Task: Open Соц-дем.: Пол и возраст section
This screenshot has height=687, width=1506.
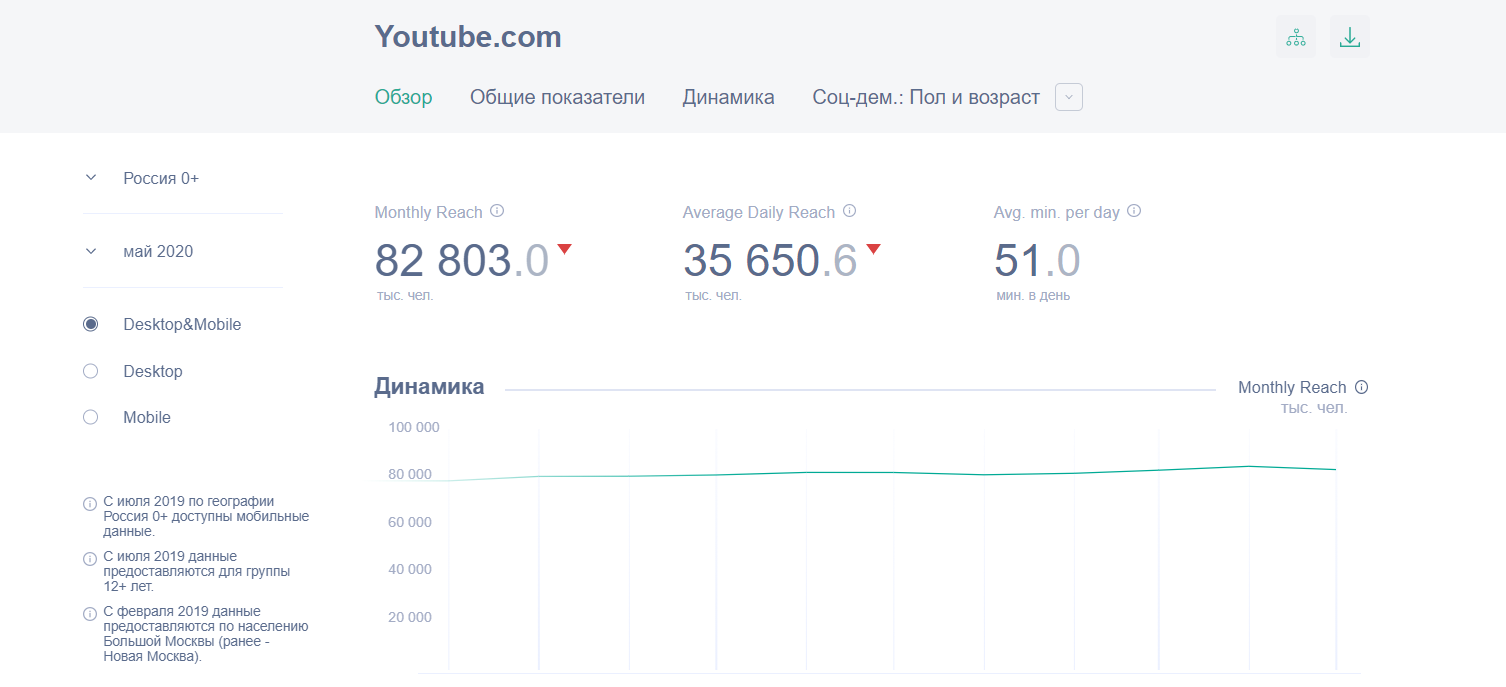Action: (x=925, y=97)
